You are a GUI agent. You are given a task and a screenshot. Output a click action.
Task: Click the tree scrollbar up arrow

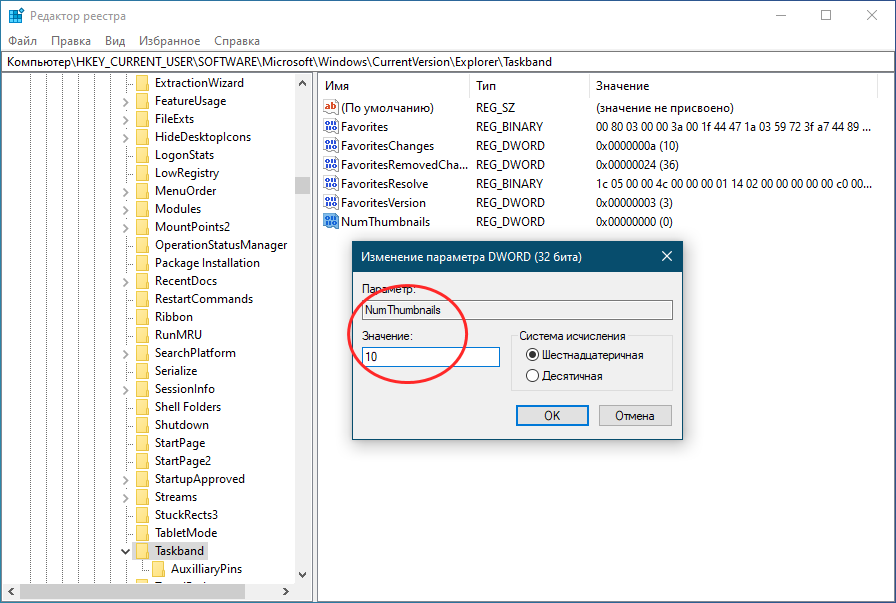[302, 83]
